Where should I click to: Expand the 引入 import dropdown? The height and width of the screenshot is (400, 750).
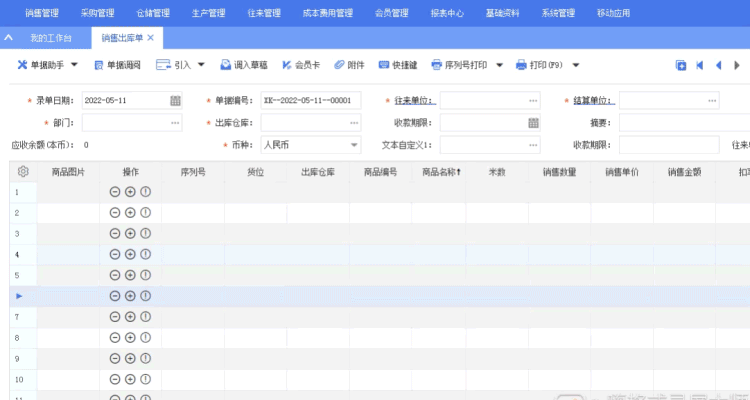[x=200, y=65]
